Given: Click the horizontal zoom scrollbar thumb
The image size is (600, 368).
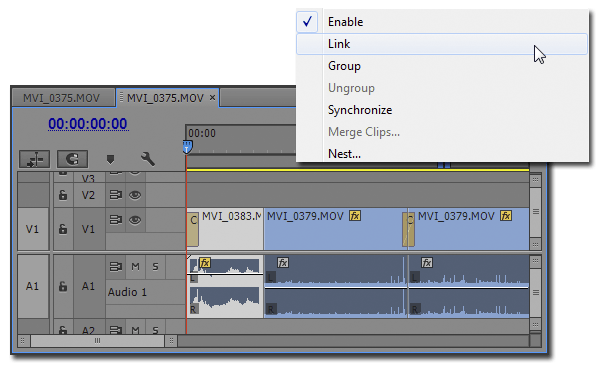Looking at the screenshot, I should point(98,340).
